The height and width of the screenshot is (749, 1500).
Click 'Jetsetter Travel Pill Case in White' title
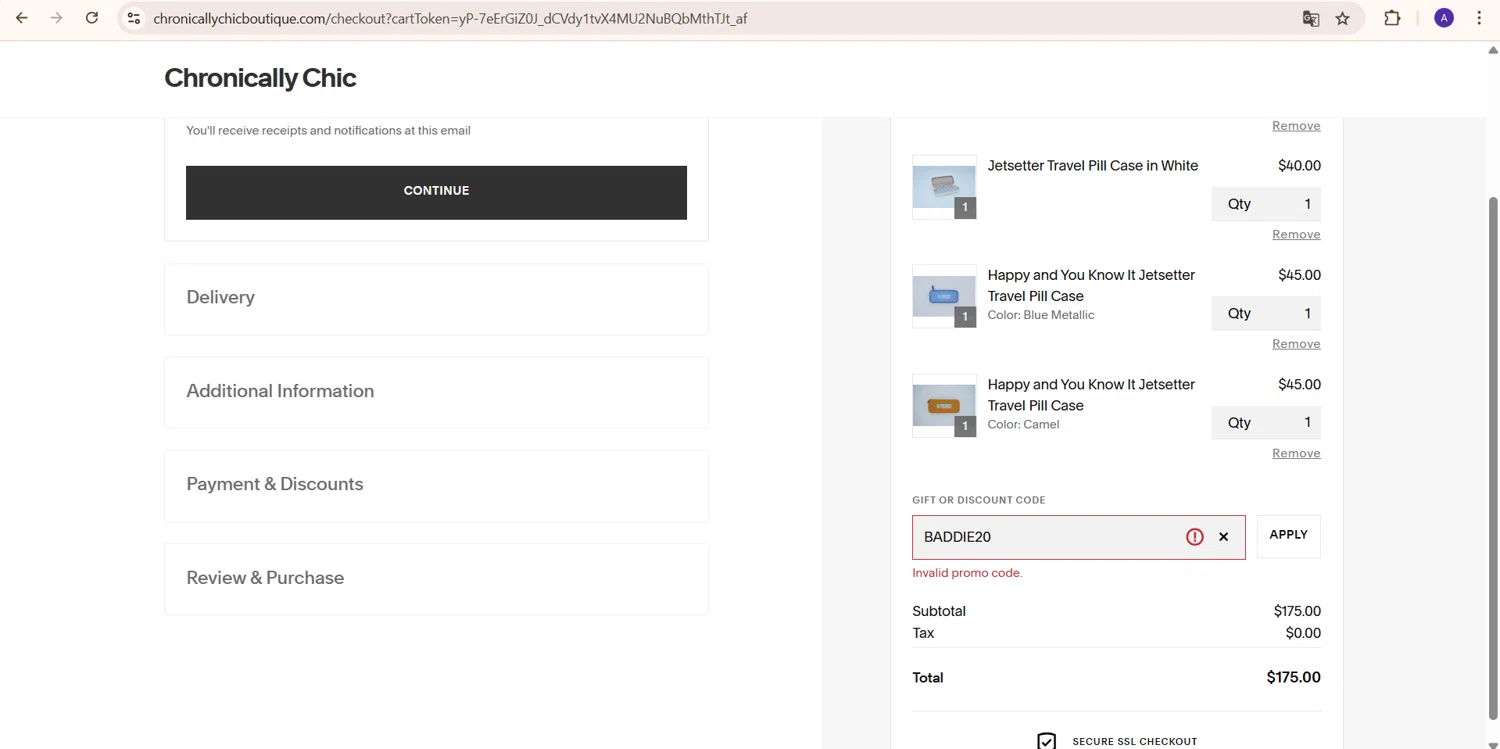pyautogui.click(x=1092, y=166)
